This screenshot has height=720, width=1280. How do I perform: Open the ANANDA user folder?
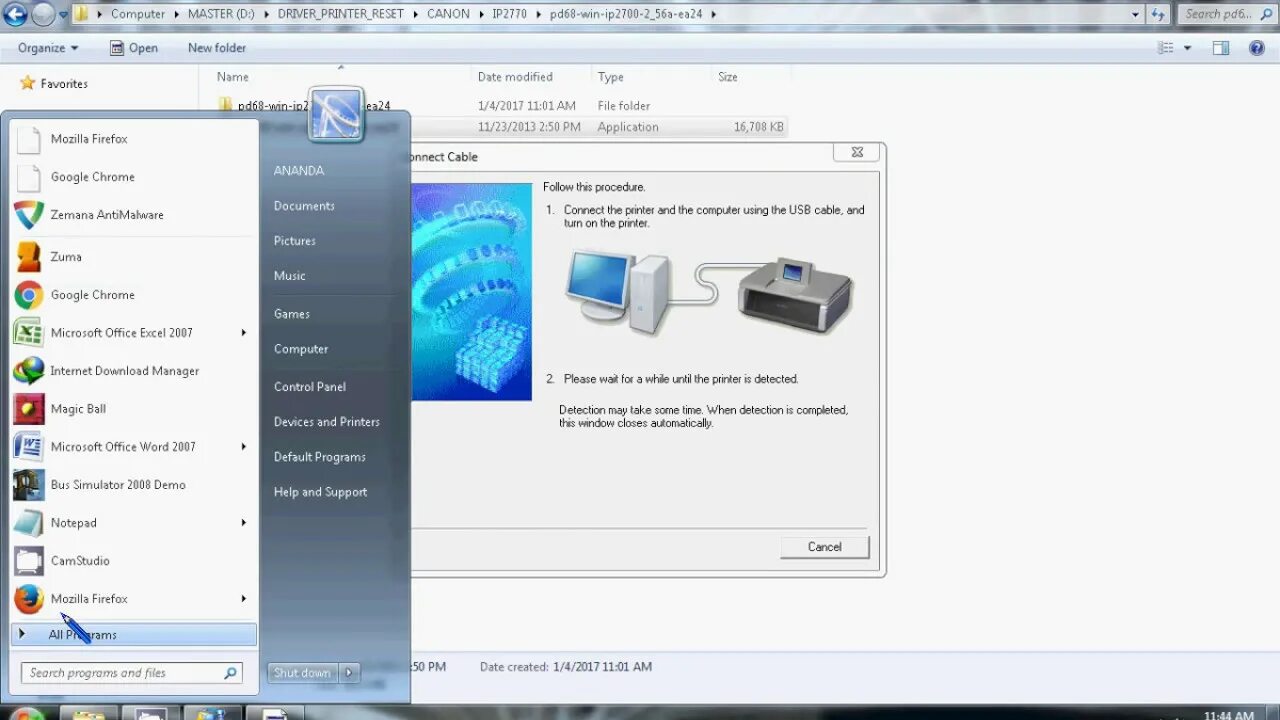(x=299, y=171)
